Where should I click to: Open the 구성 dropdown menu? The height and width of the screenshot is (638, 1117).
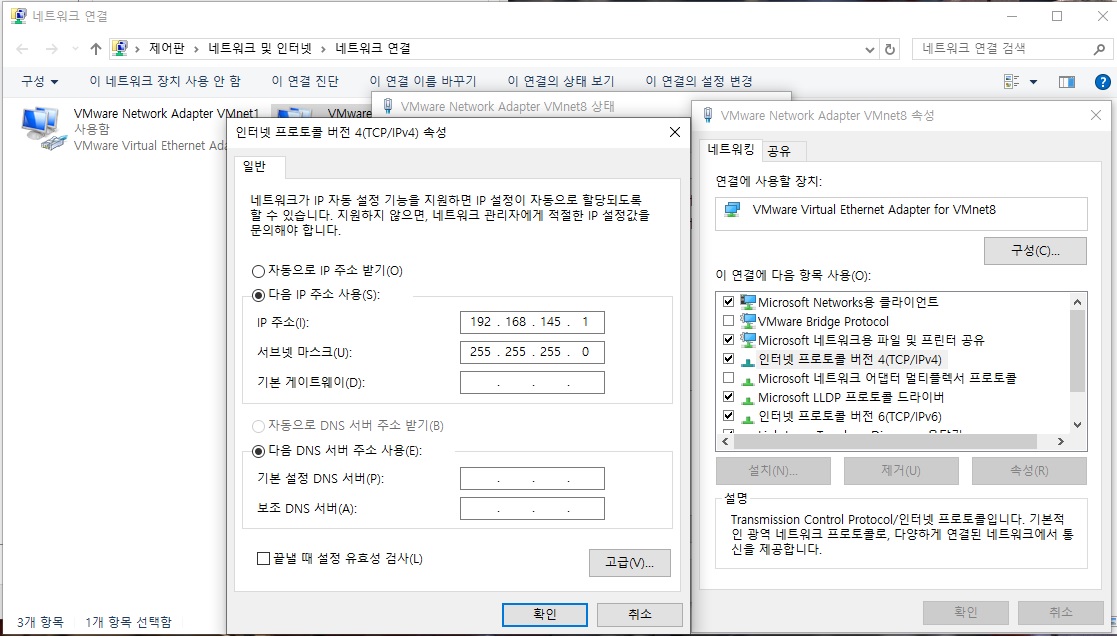click(39, 82)
